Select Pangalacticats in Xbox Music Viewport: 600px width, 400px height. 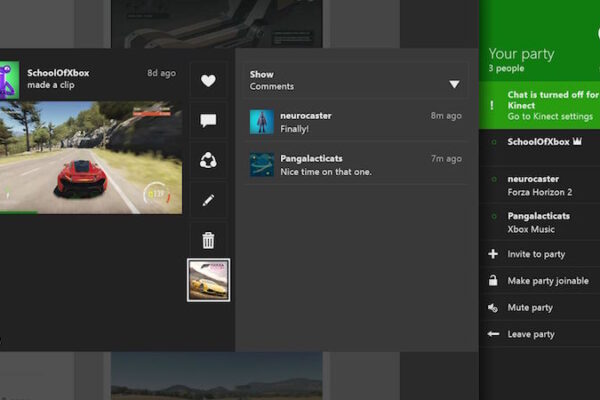540,222
